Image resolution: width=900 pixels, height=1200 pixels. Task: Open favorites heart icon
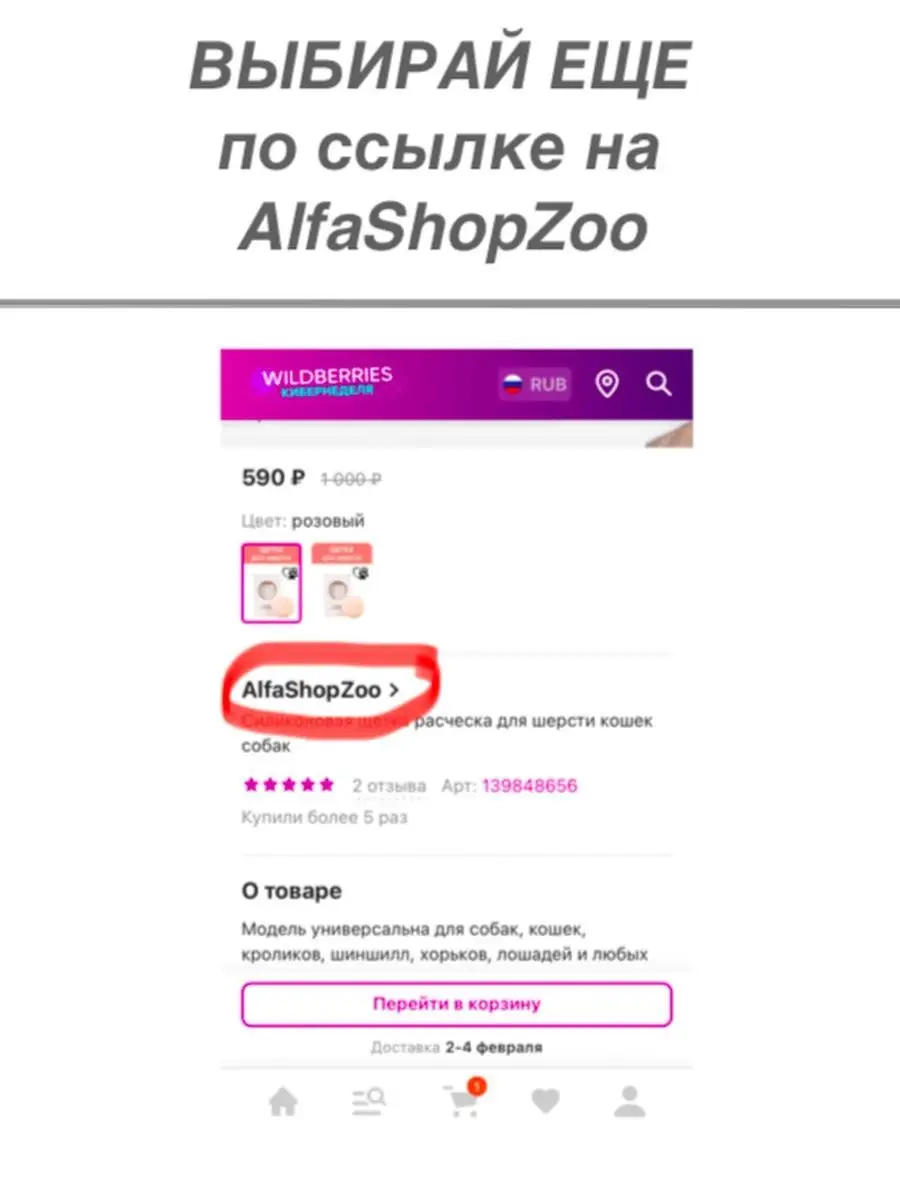click(545, 1102)
